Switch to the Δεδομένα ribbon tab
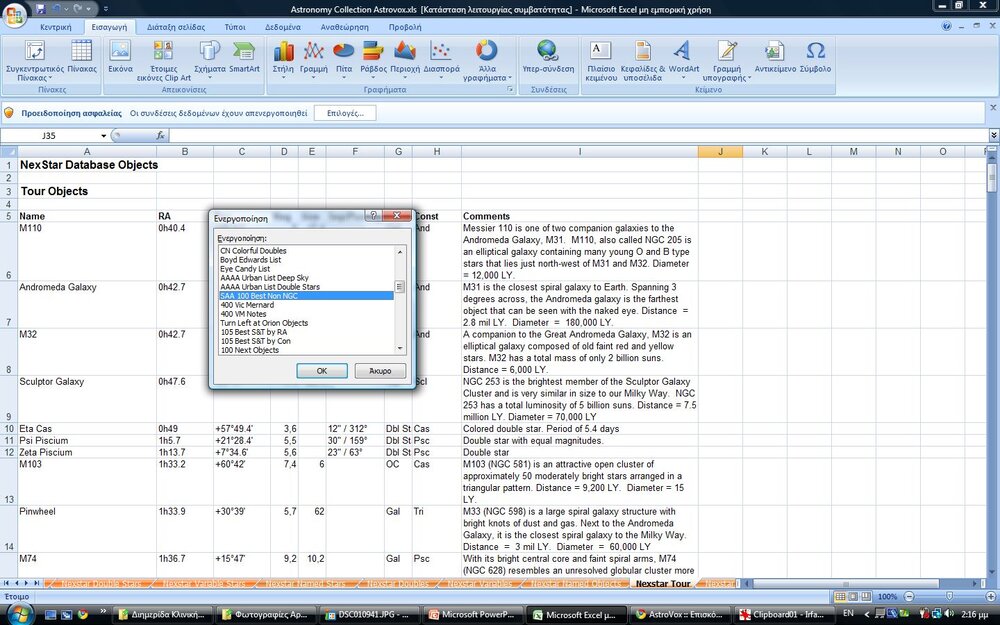 282,27
